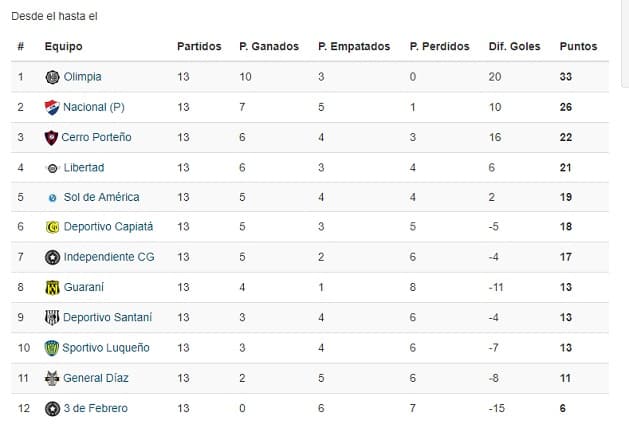The height and width of the screenshot is (444, 629).
Task: Click the Sol de América crest
Action: pos(52,198)
